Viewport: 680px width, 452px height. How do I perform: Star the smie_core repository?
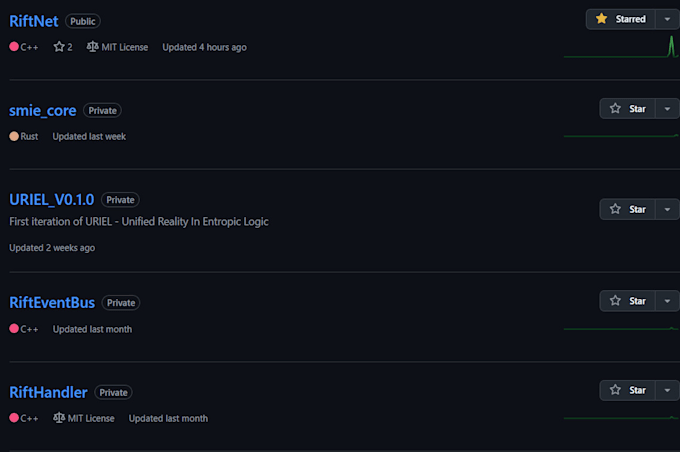click(627, 109)
